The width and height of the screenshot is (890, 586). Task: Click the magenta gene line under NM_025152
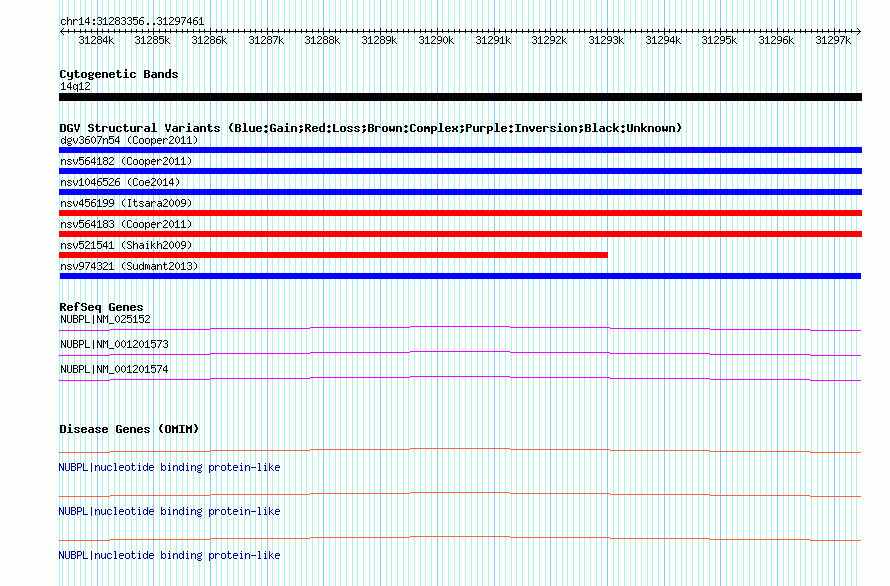pyautogui.click(x=460, y=328)
